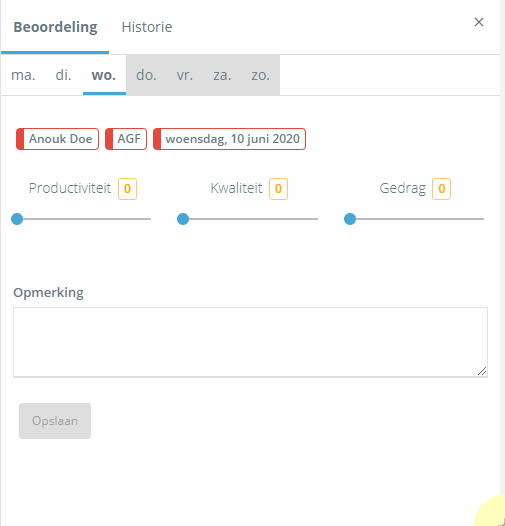Choose the do. day tab

tap(146, 75)
